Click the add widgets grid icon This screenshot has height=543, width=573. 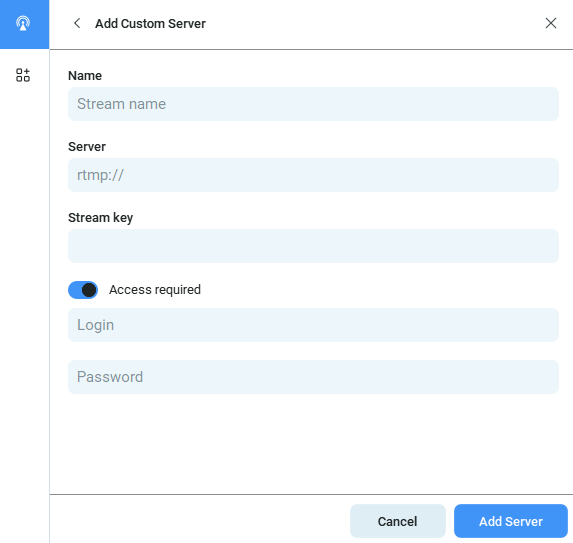point(23,75)
